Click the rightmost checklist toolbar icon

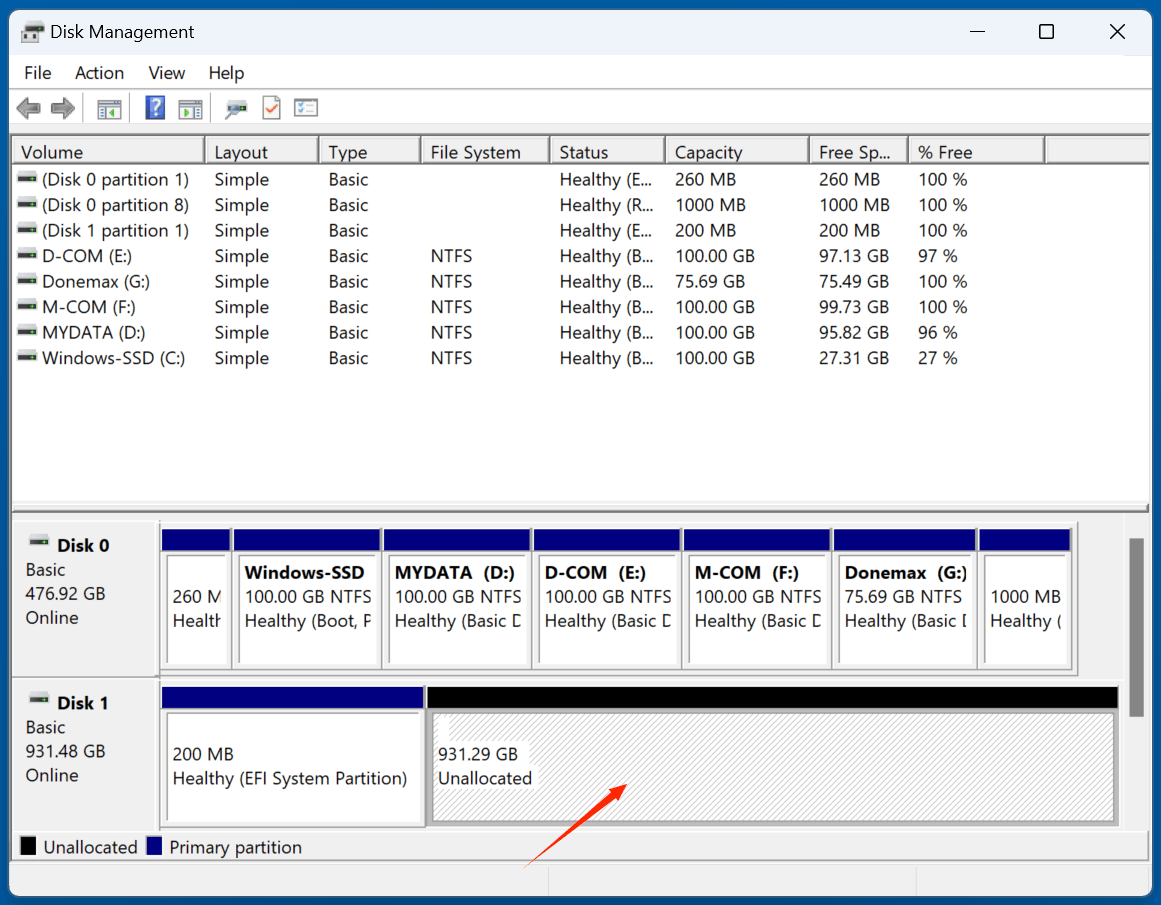pos(305,107)
